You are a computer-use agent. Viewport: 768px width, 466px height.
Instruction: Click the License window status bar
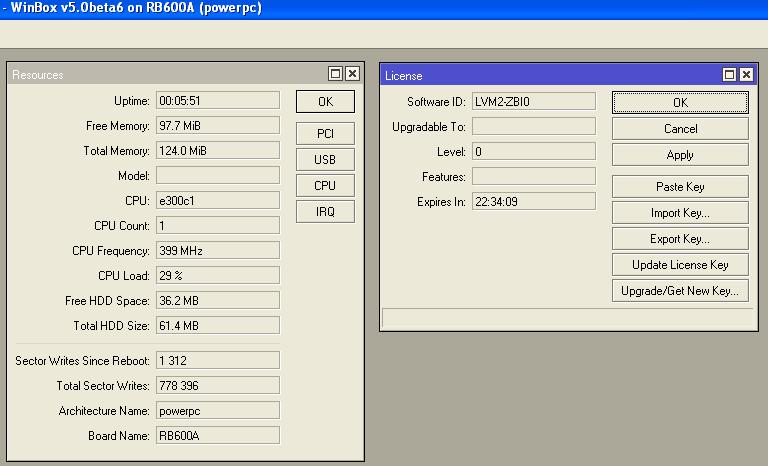[568, 318]
